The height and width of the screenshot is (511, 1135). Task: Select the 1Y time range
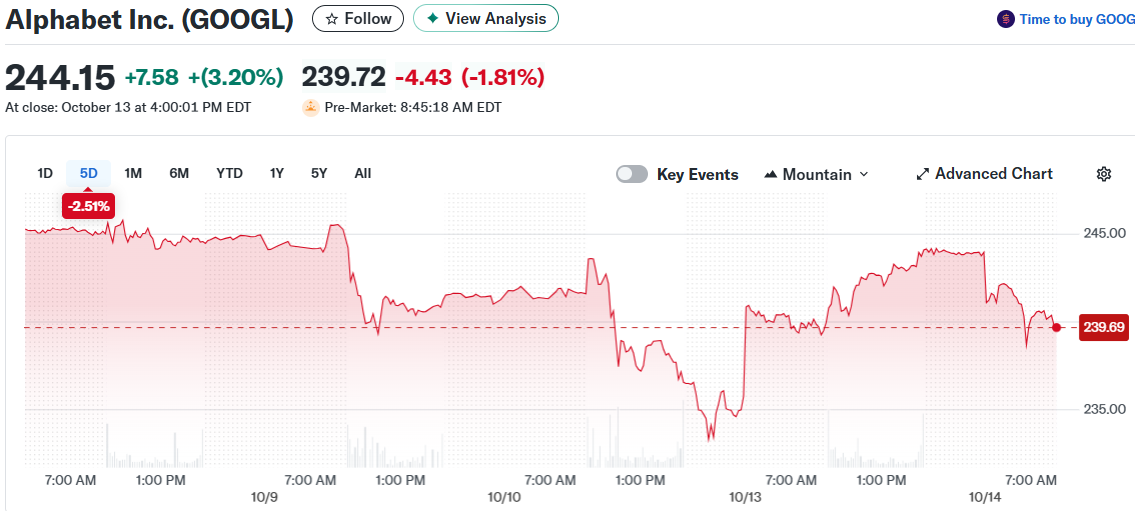277,173
